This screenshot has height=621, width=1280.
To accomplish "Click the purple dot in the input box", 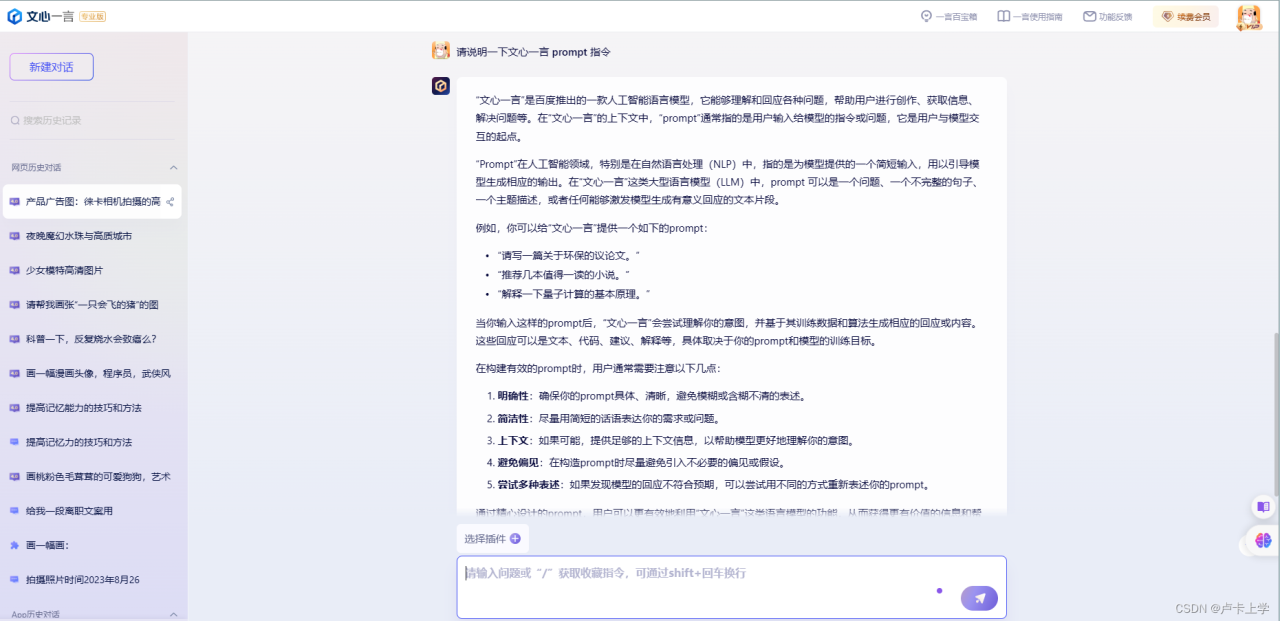I will pyautogui.click(x=939, y=591).
